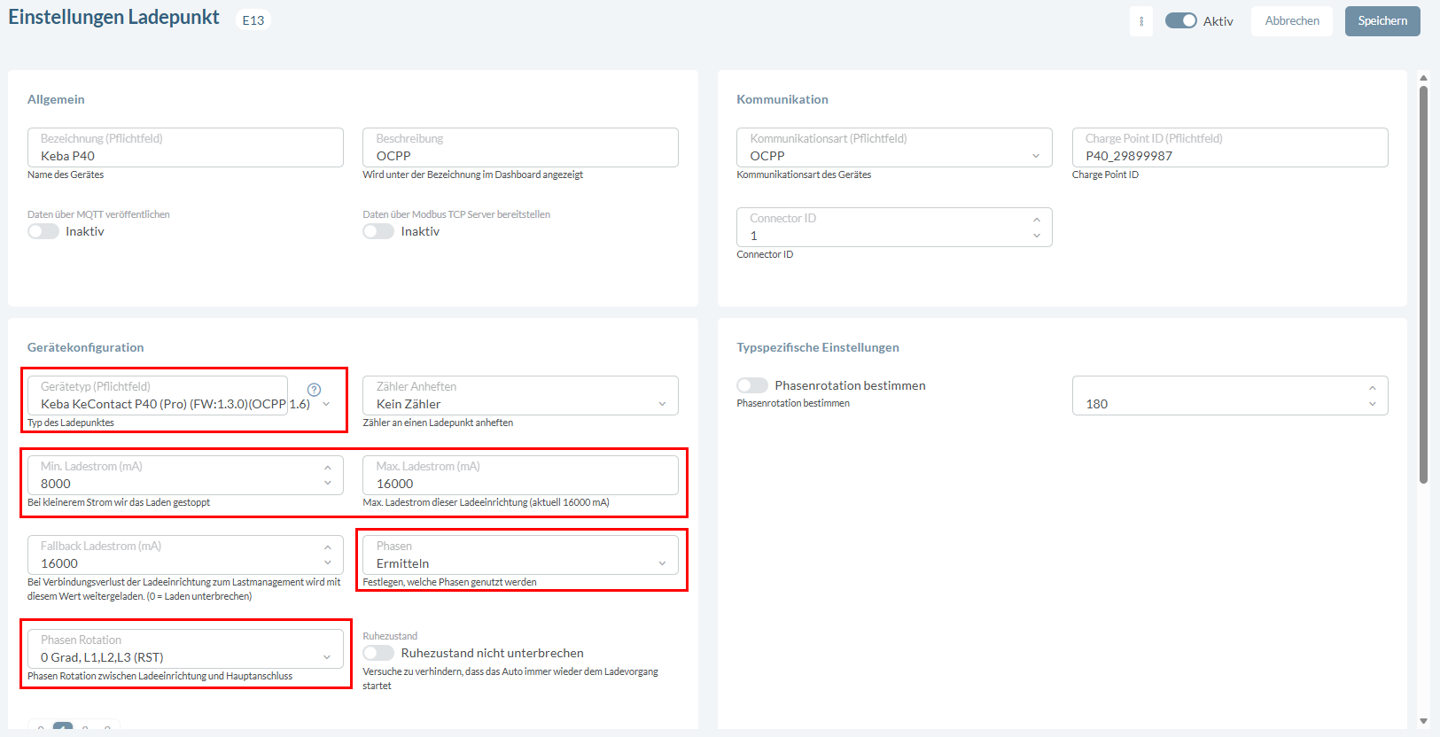This screenshot has width=1440, height=737.
Task: Click the Beschreibung field containing OCPP
Action: (520, 147)
